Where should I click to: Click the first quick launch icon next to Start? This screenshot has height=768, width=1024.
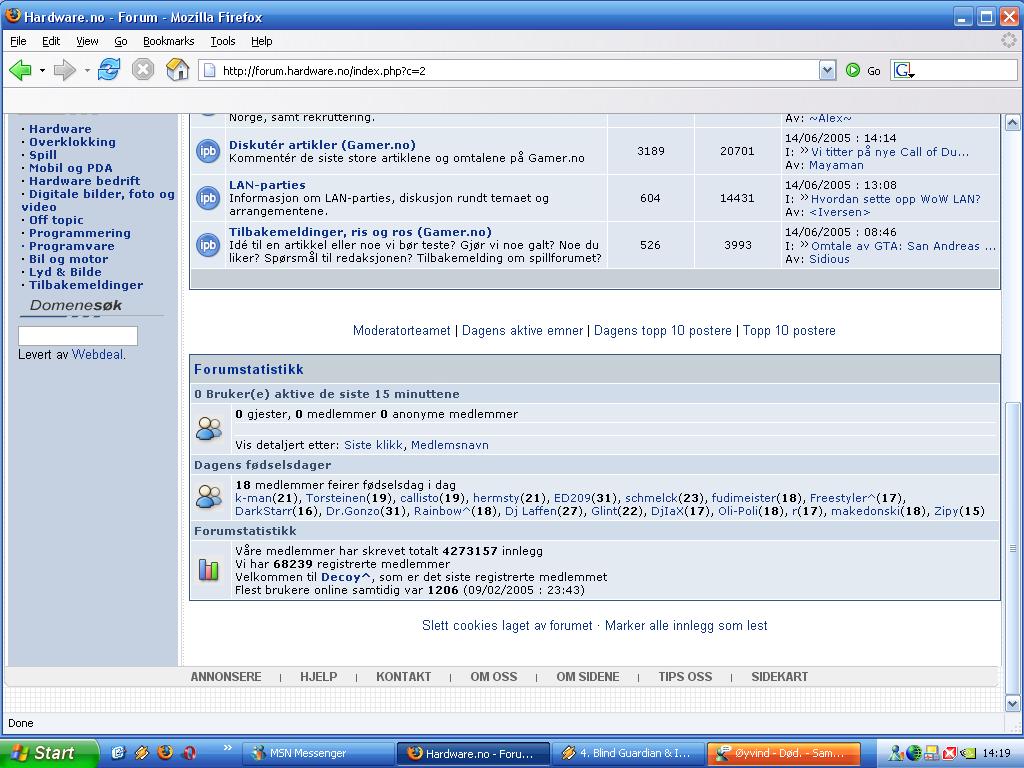(118, 752)
